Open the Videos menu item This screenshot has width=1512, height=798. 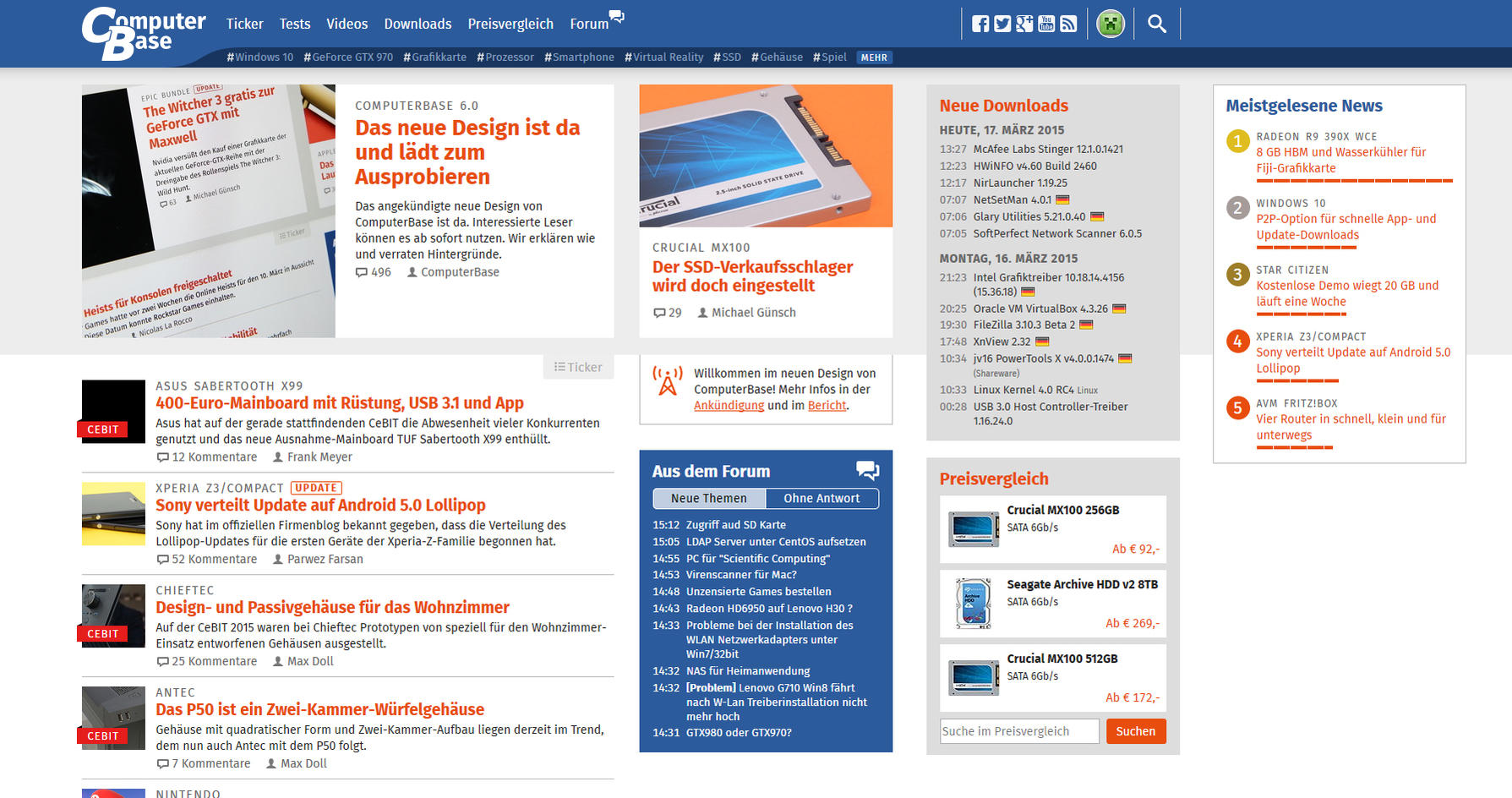point(347,24)
